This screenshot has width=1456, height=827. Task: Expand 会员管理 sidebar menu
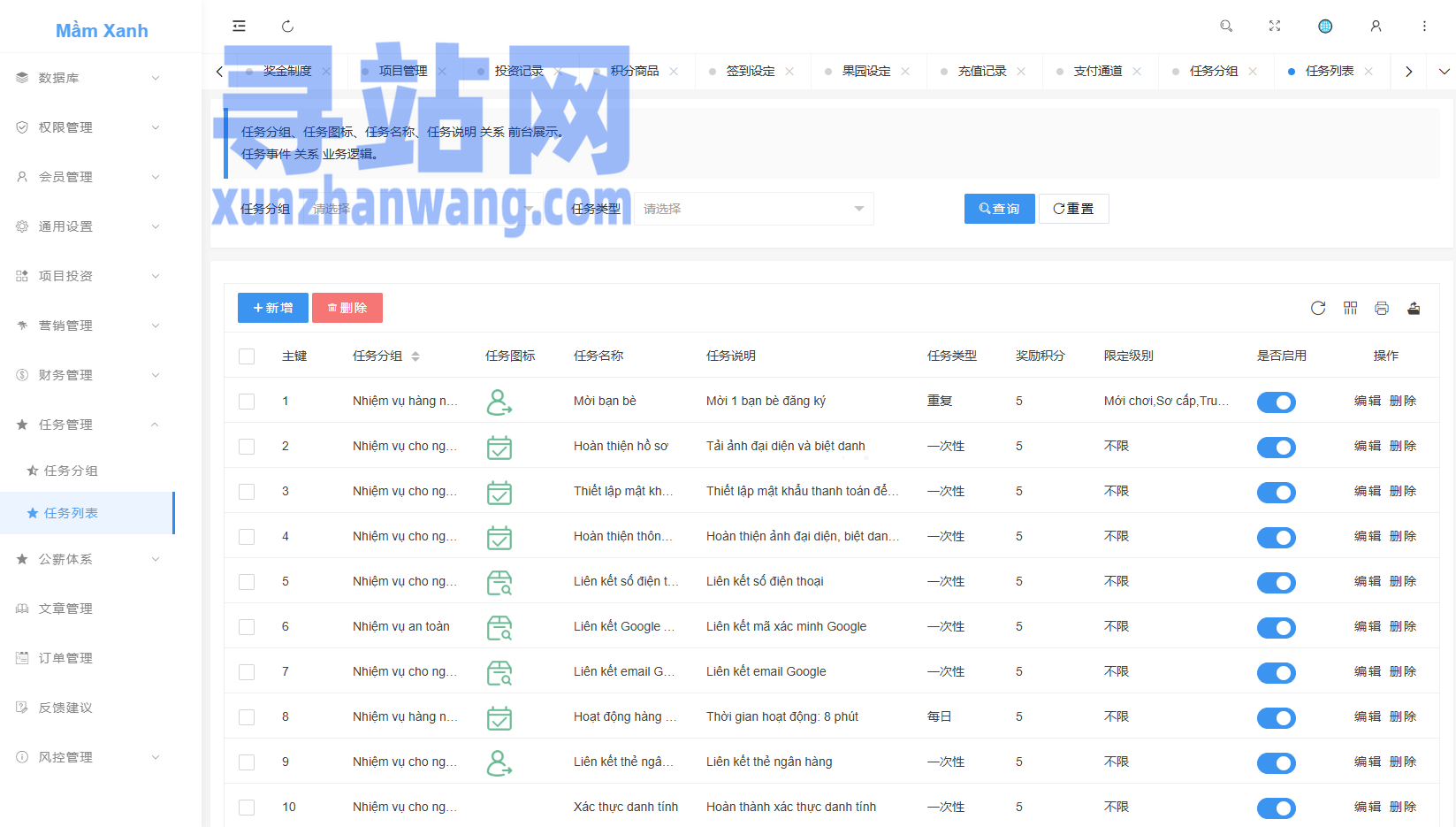88,177
